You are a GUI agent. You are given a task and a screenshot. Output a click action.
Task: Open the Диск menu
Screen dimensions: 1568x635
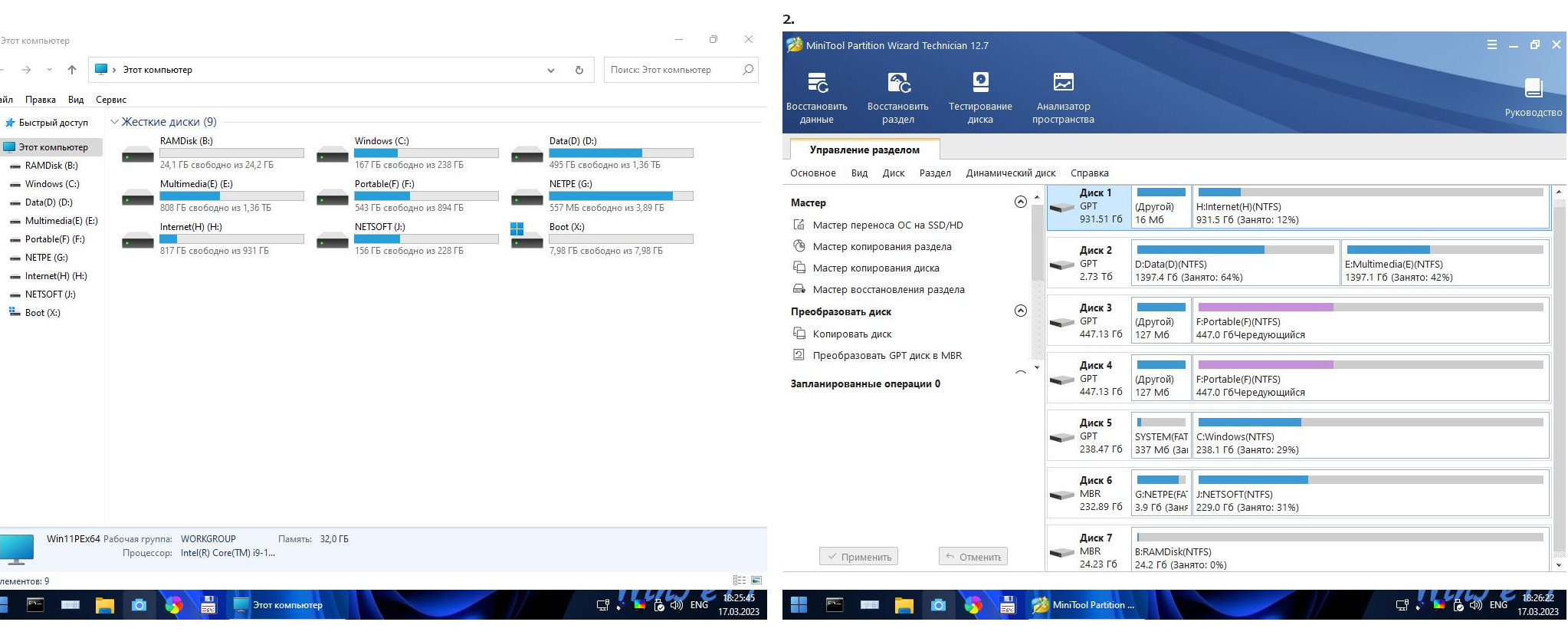(894, 173)
